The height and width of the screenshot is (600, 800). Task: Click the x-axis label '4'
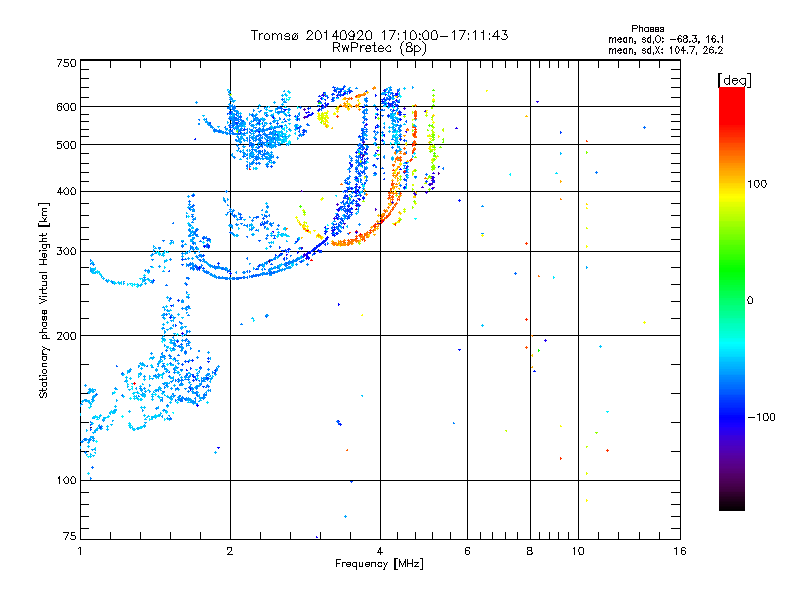pyautogui.click(x=380, y=551)
